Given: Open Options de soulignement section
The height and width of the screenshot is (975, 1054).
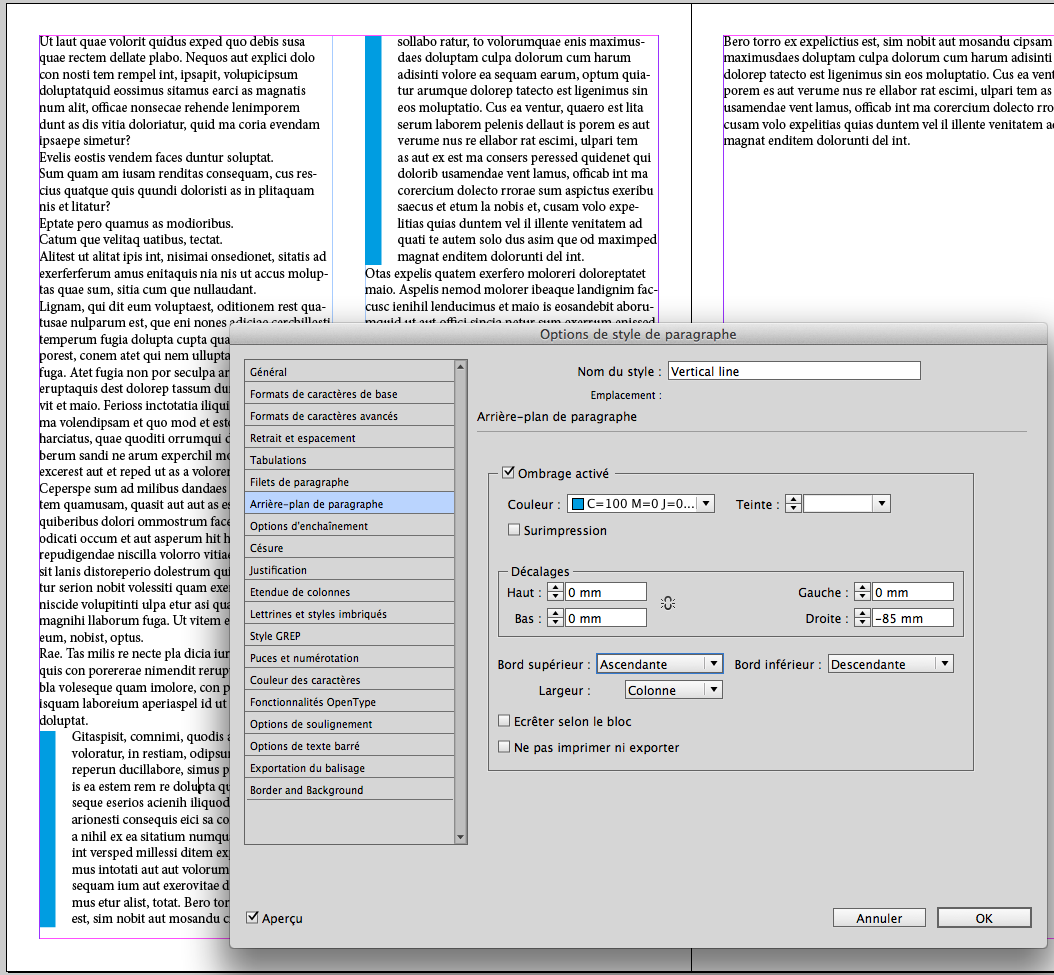Looking at the screenshot, I should coord(350,724).
